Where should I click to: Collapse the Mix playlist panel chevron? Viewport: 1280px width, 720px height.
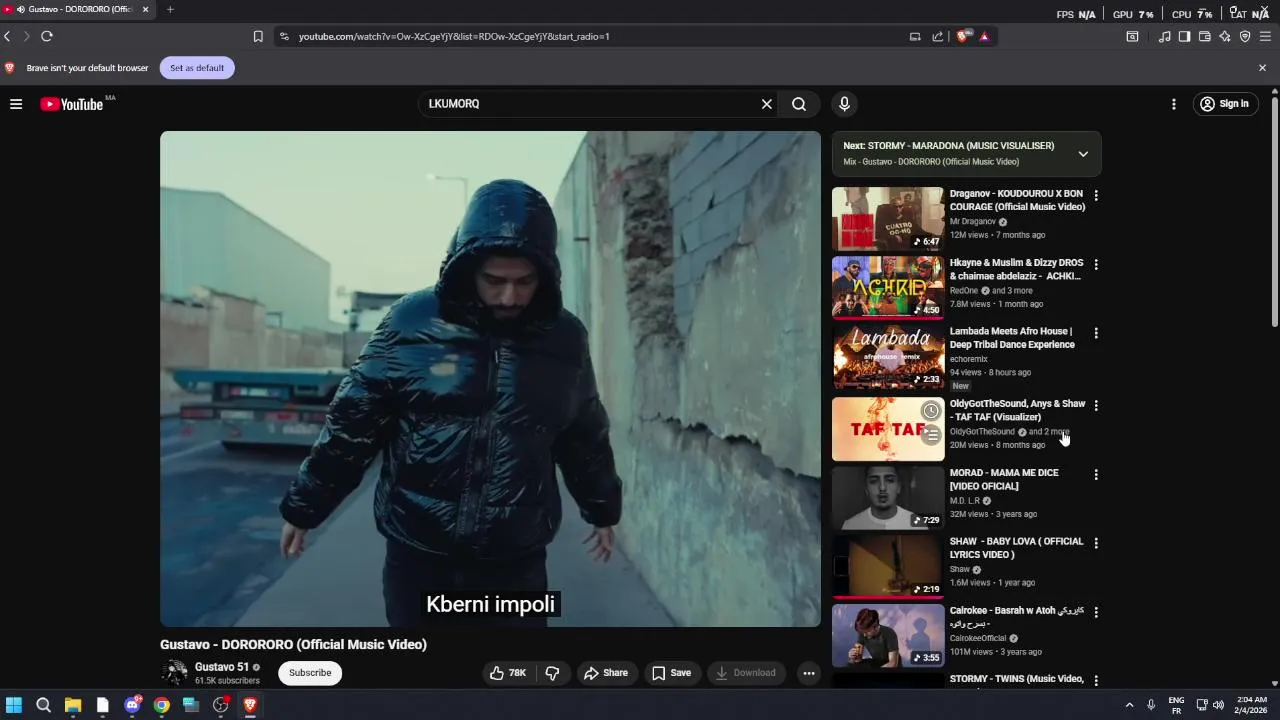1083,154
